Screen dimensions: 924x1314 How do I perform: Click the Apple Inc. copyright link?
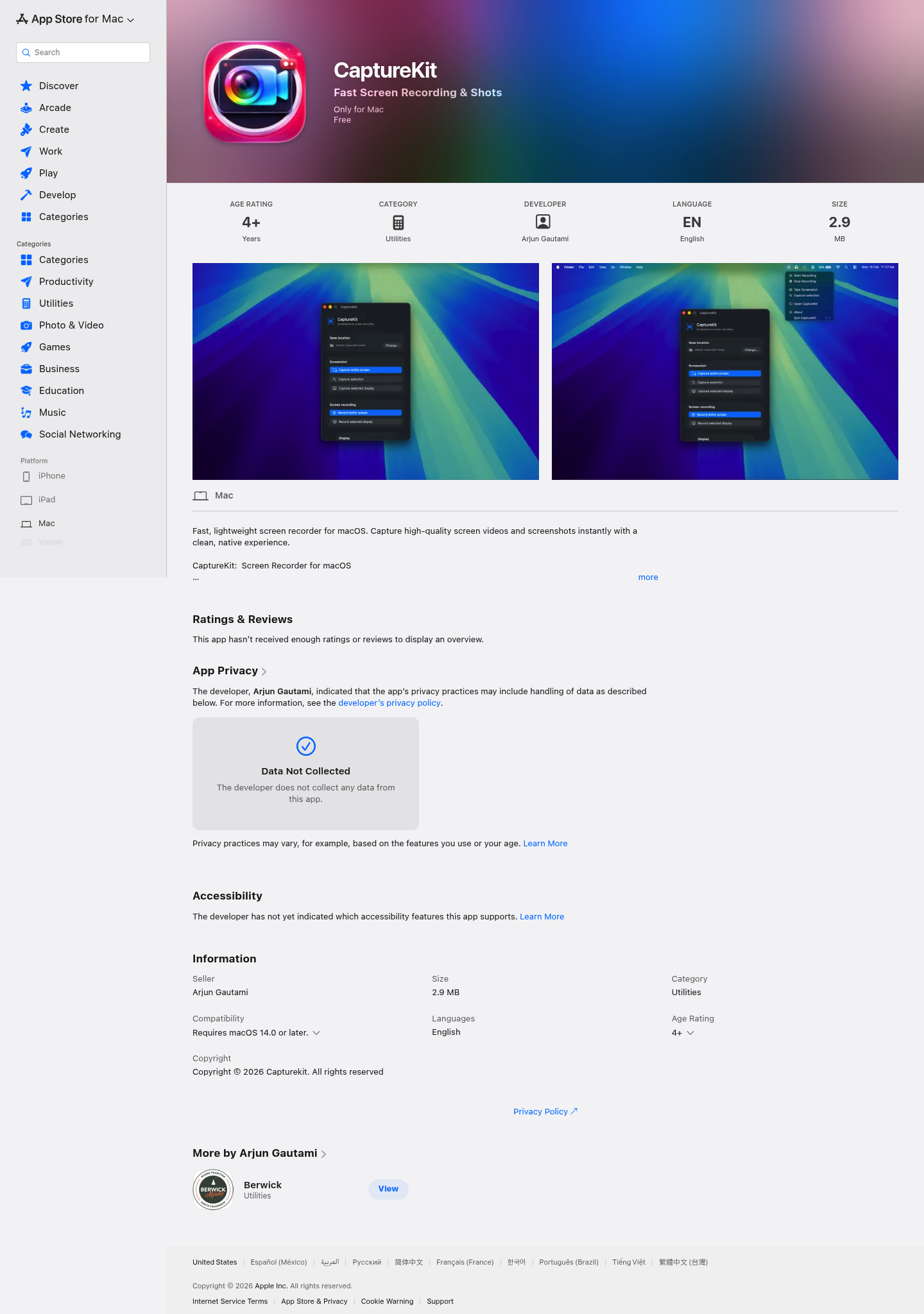click(x=271, y=1286)
